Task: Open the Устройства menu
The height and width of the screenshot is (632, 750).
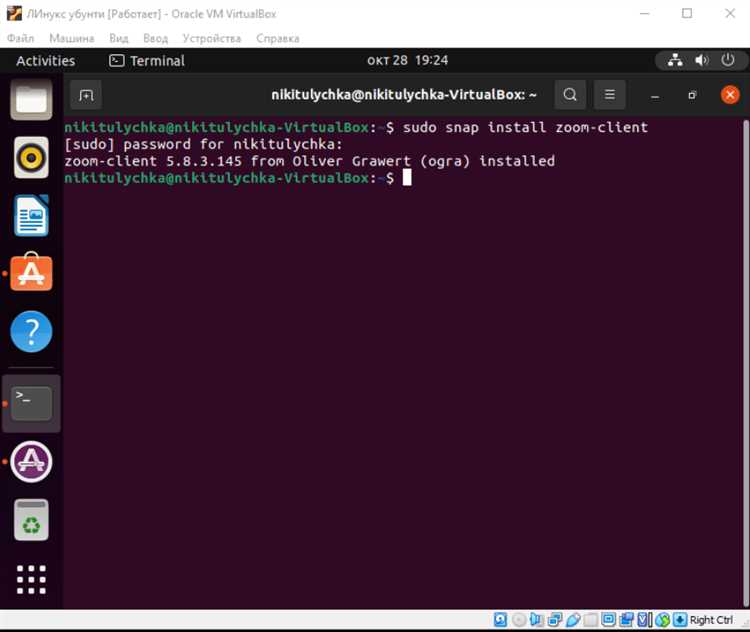Action: (x=212, y=38)
